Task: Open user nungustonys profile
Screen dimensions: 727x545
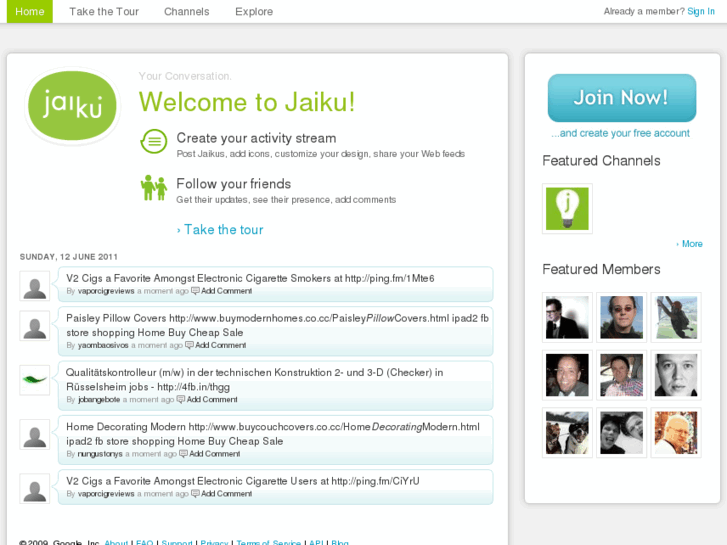Action: pyautogui.click(x=100, y=454)
